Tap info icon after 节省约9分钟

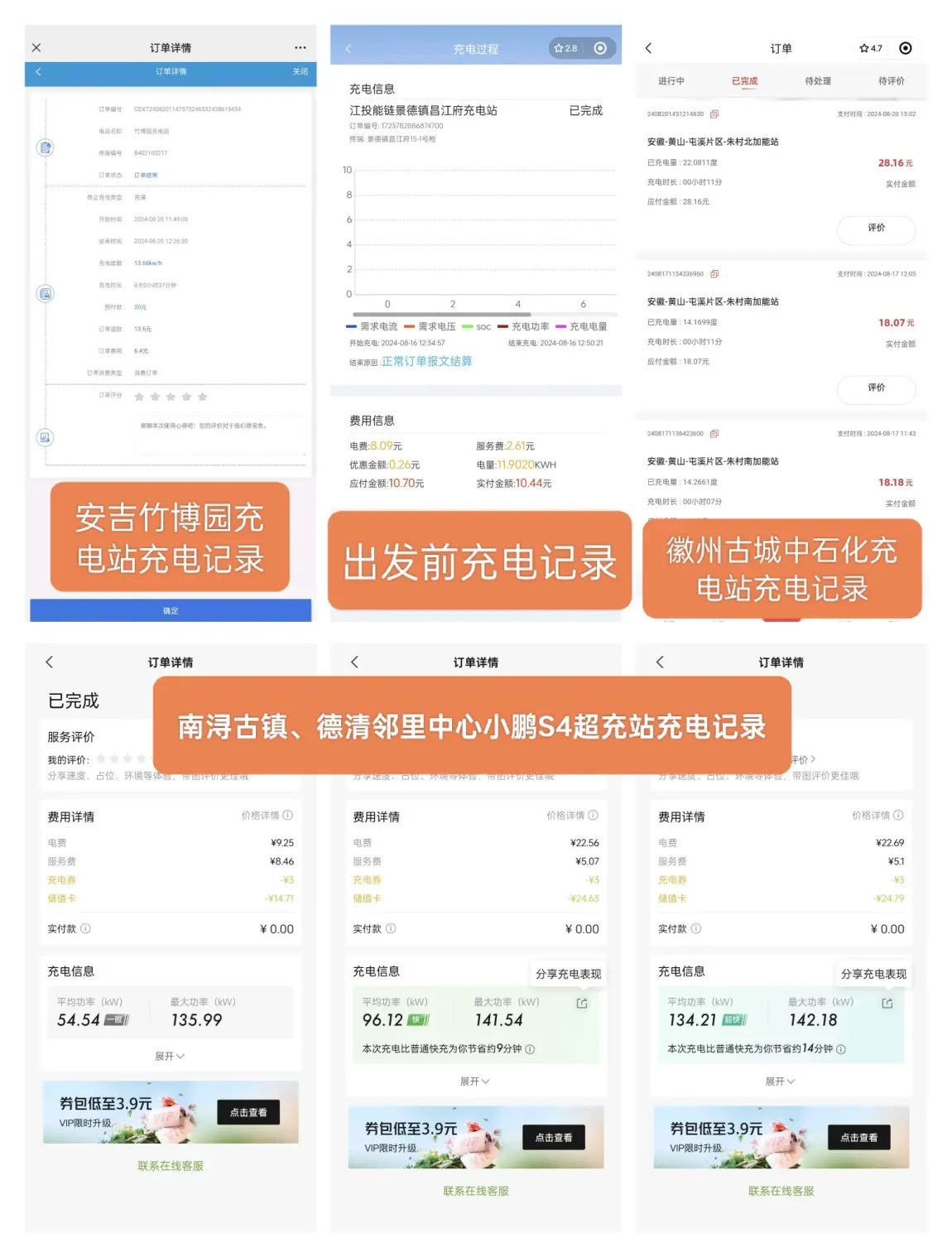tap(530, 1049)
